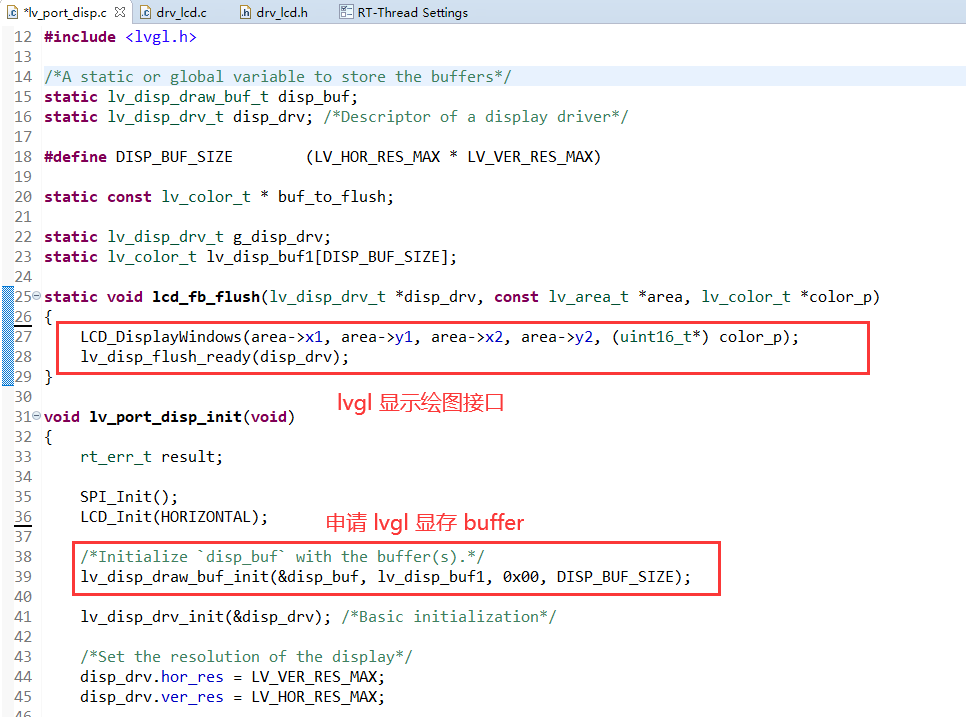Click the C file icon on drv_lcd.c tab
Viewport: 966px width, 717px height.
coord(144,13)
